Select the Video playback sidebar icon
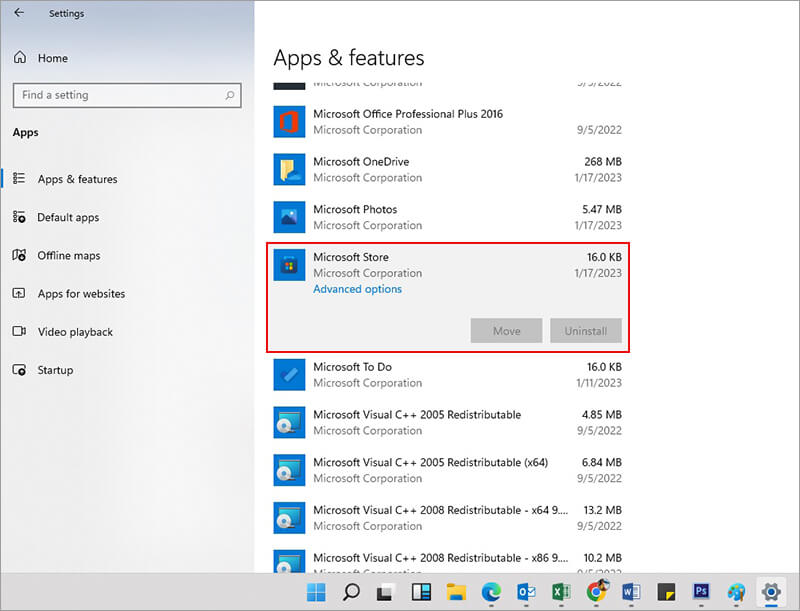Screen dimensions: 800x611 click(x=19, y=331)
